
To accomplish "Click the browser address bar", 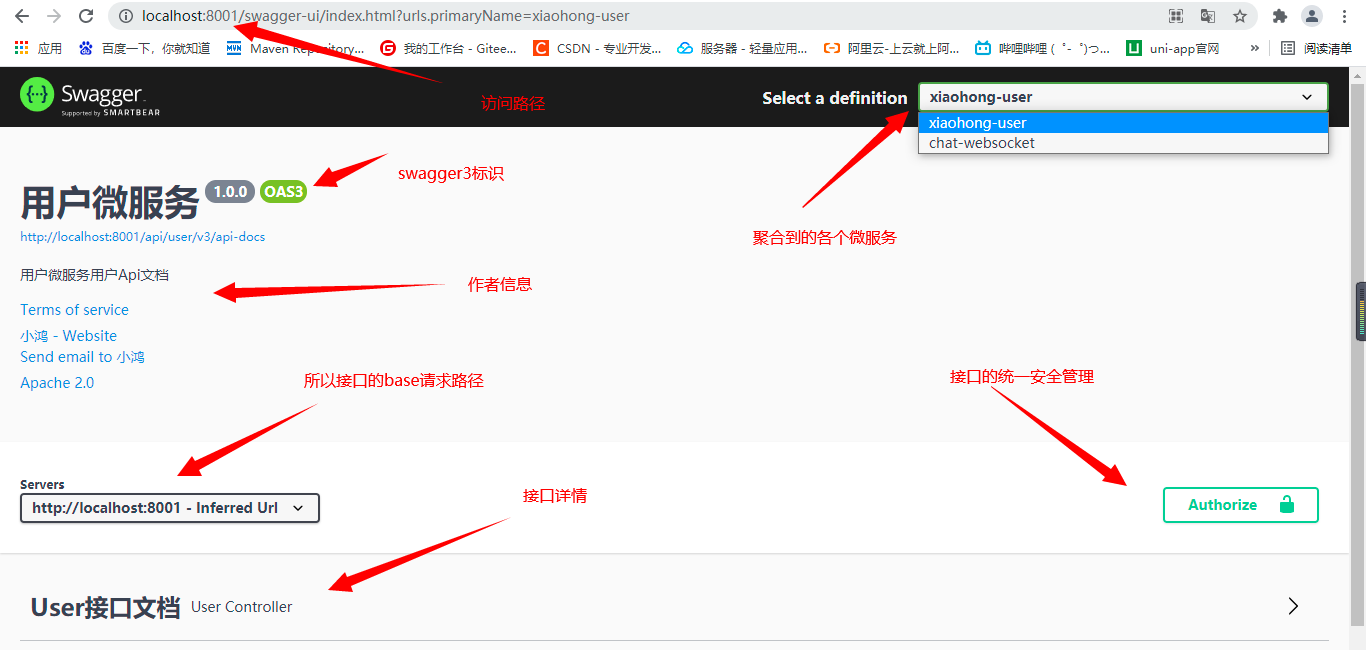I will point(400,16).
